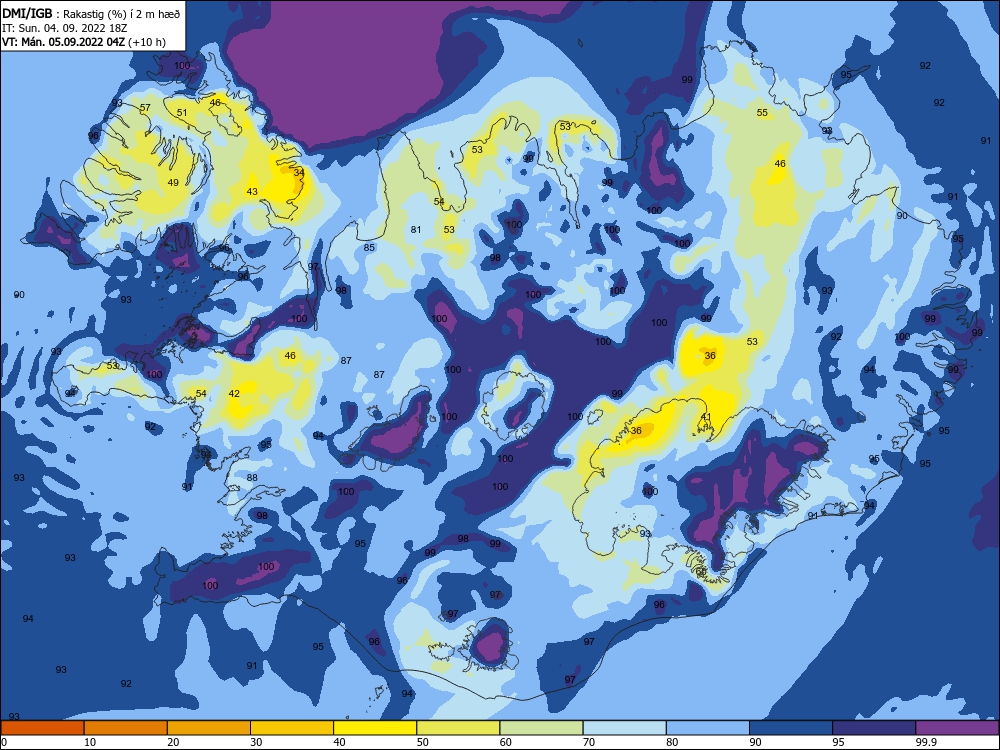Click the orange 10–20 legend swatch
1000x750 pixels.
point(126,728)
